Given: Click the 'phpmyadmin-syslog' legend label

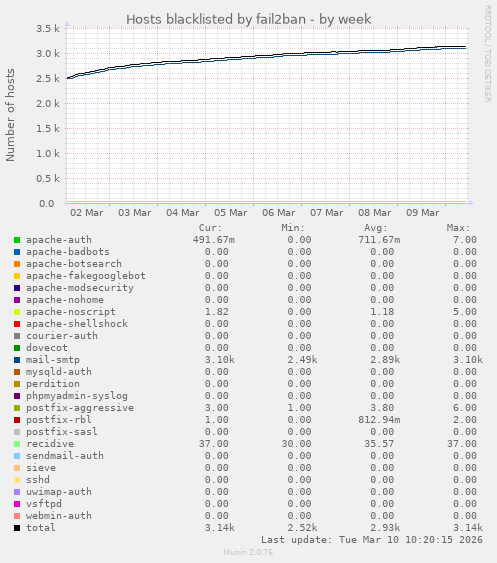Looking at the screenshot, I should click(76, 396).
